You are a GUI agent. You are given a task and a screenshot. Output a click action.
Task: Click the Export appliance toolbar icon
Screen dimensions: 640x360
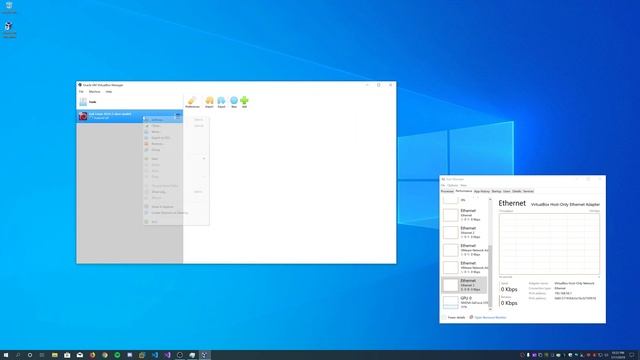[x=221, y=102]
